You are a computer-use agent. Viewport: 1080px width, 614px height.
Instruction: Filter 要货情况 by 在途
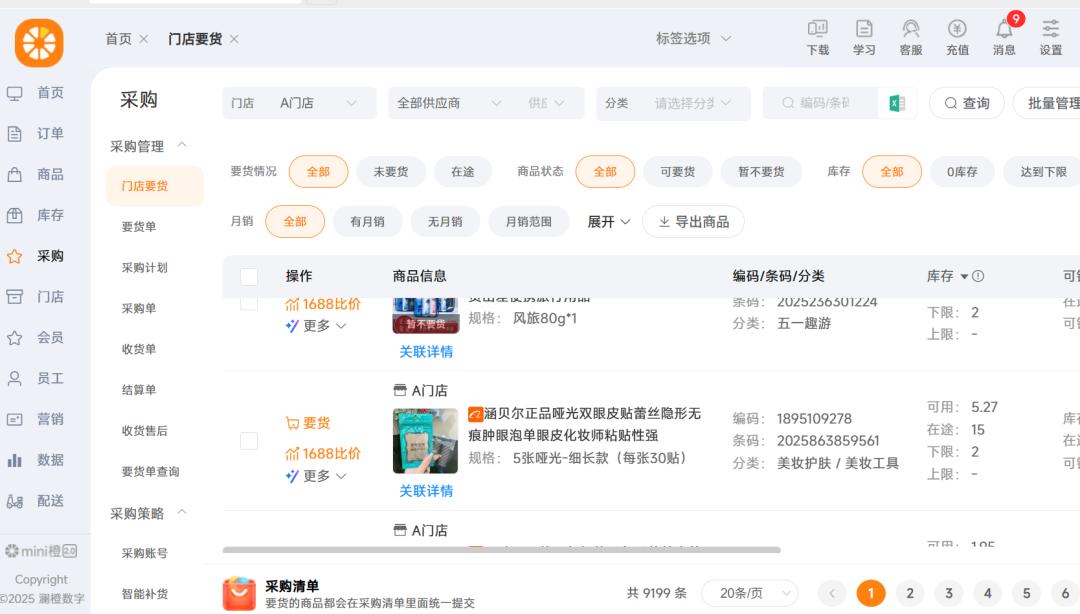click(462, 172)
